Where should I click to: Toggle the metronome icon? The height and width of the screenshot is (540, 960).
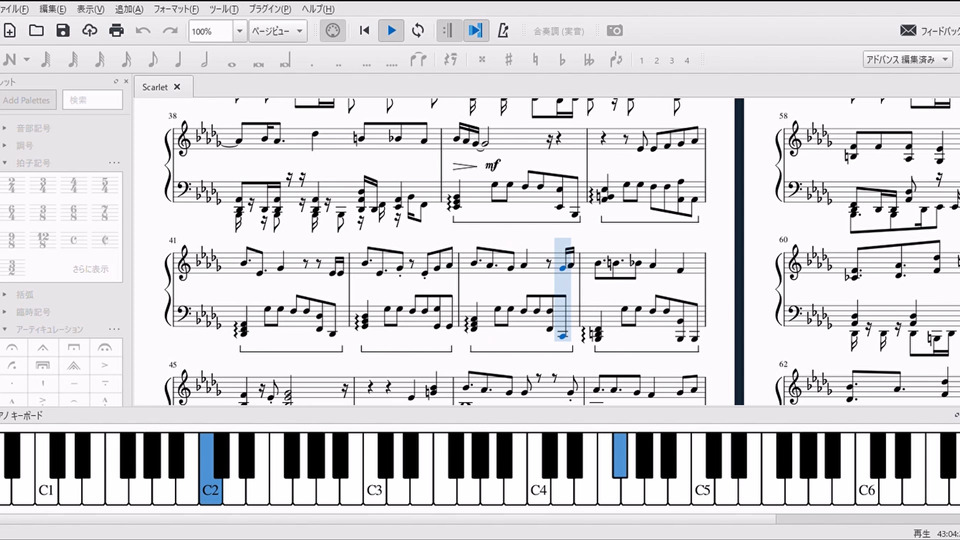(x=503, y=31)
